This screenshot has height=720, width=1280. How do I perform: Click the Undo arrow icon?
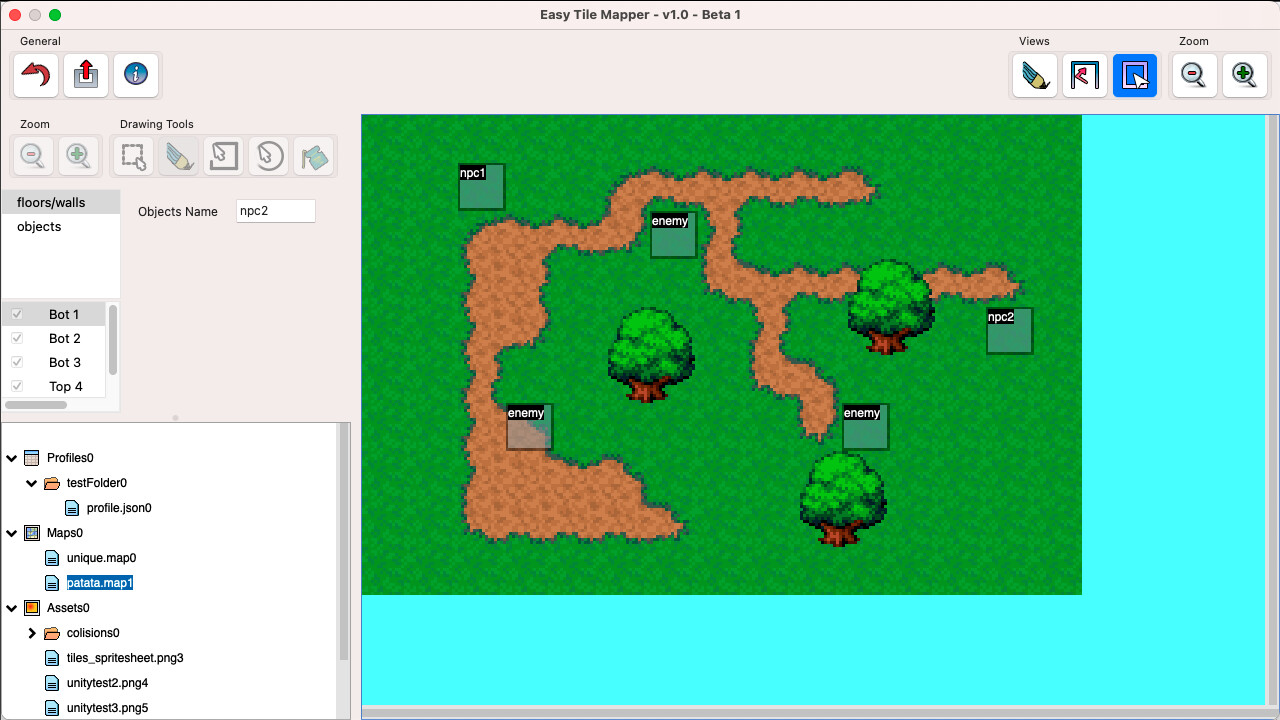click(35, 75)
